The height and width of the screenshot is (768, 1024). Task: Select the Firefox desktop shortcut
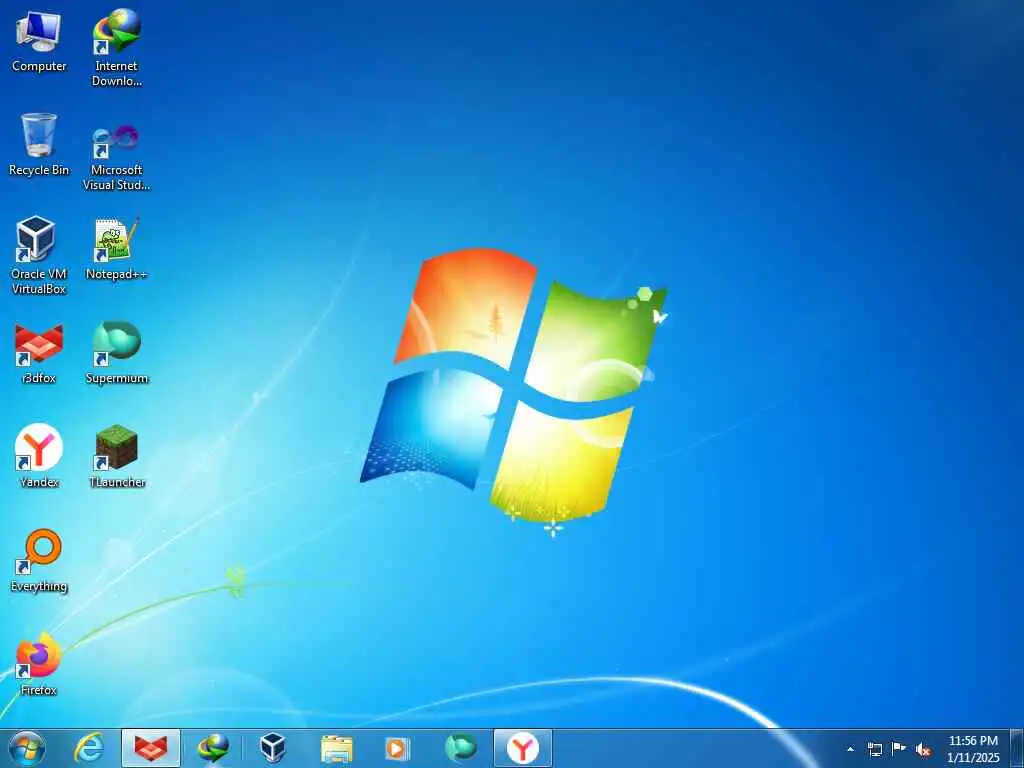[39, 664]
